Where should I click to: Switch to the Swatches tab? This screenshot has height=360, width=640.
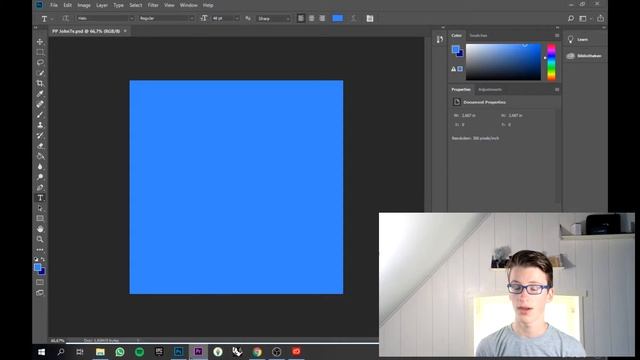[x=478, y=36]
